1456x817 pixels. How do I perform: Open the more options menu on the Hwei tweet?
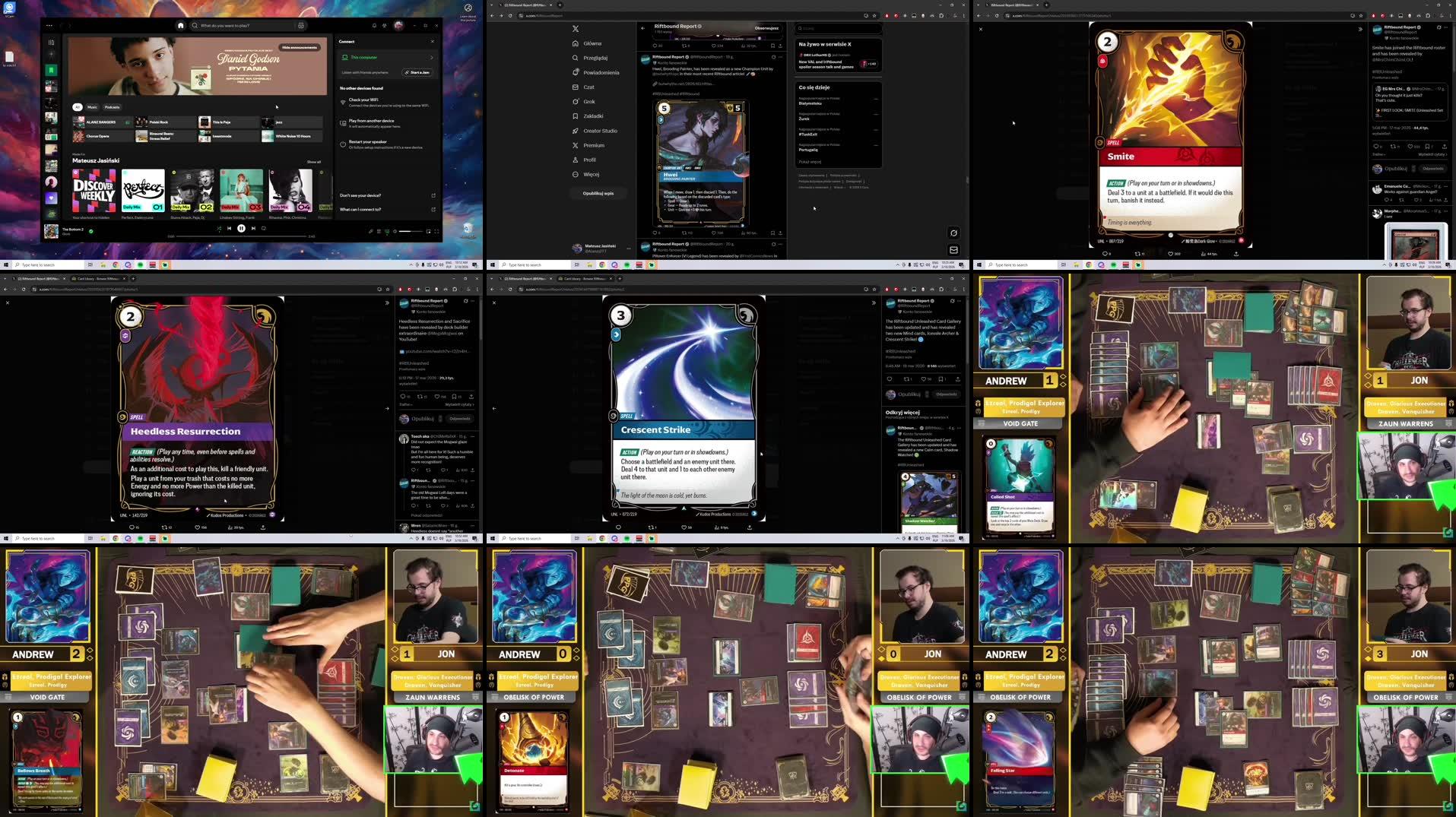(x=779, y=56)
